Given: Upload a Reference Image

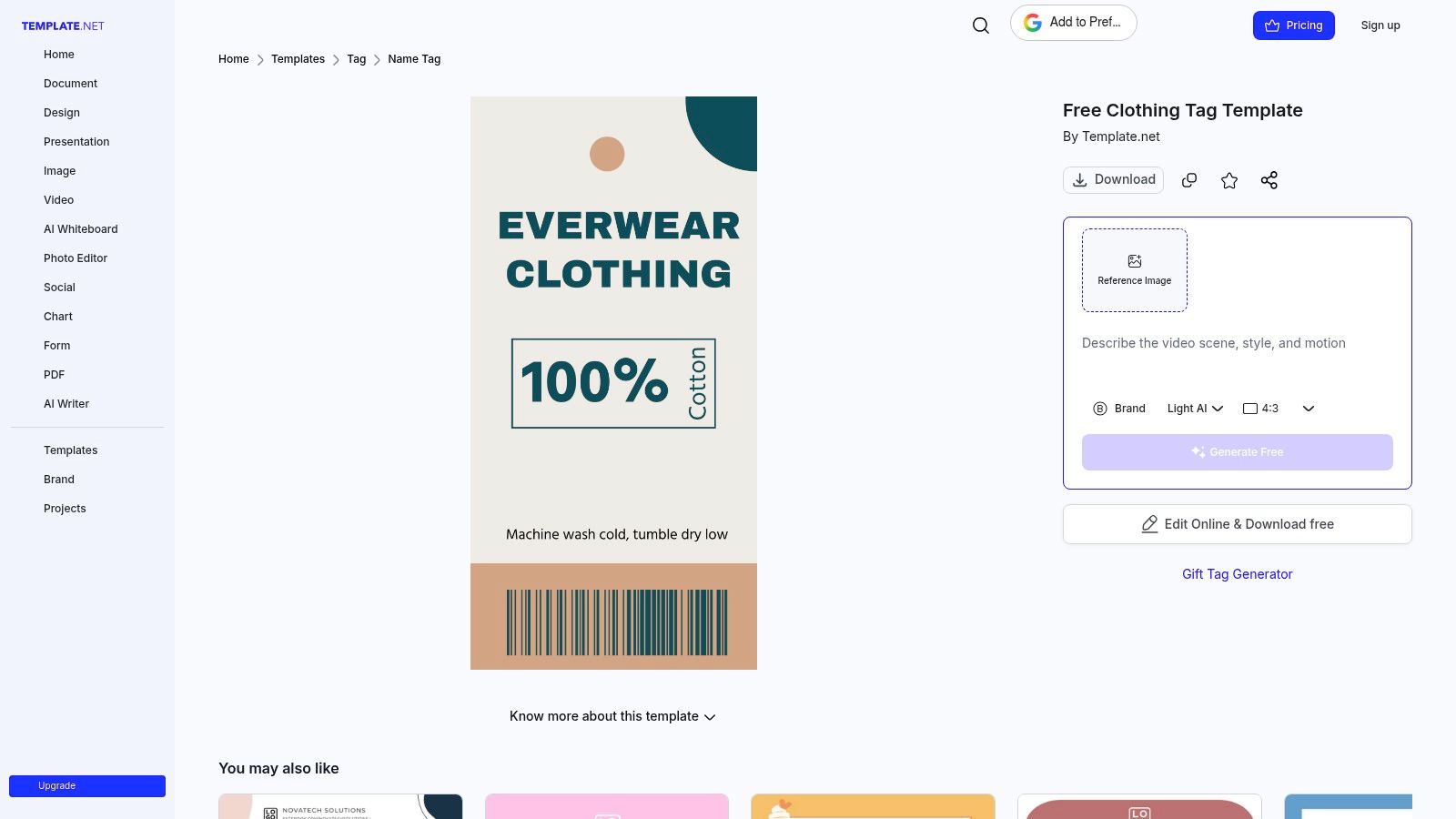Looking at the screenshot, I should coord(1135,270).
